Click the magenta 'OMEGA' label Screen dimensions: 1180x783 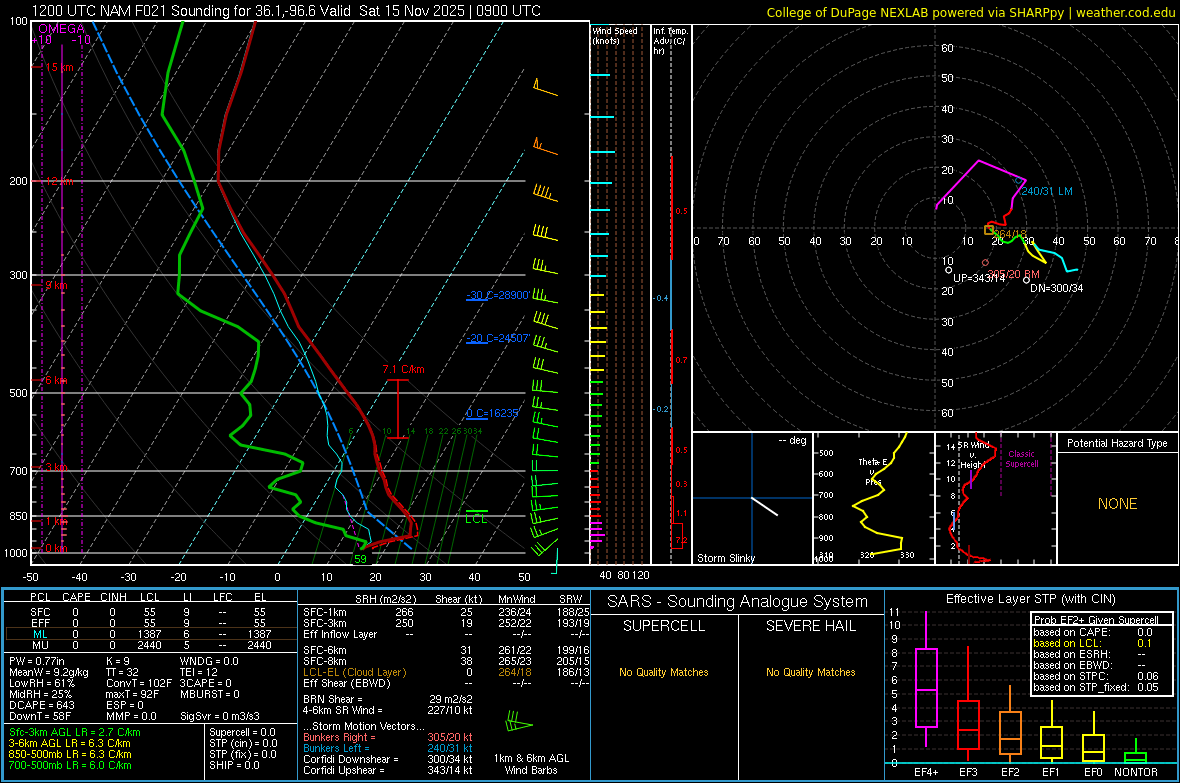click(x=62, y=29)
